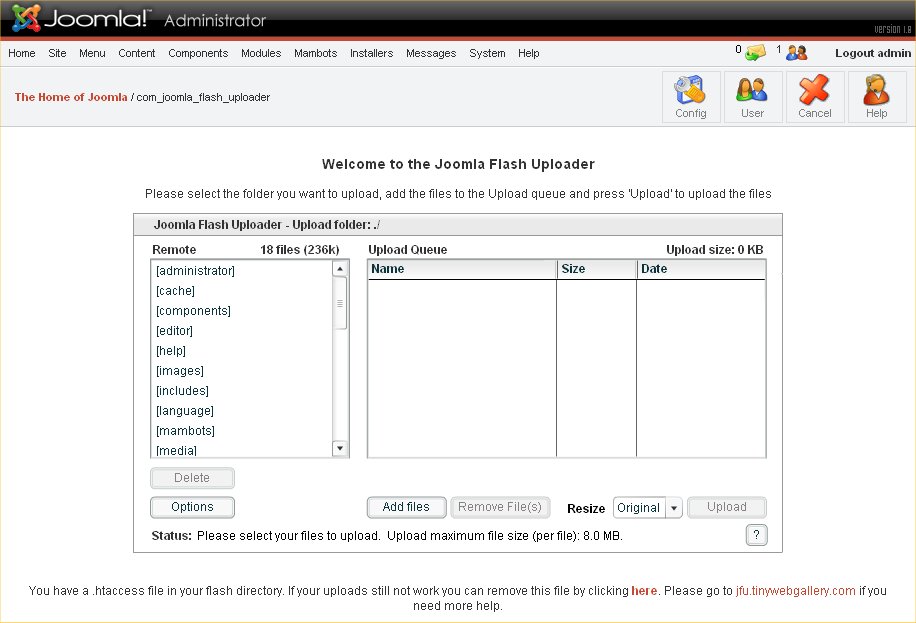Open the Help toolbar icon
The image size is (916, 623).
(876, 97)
